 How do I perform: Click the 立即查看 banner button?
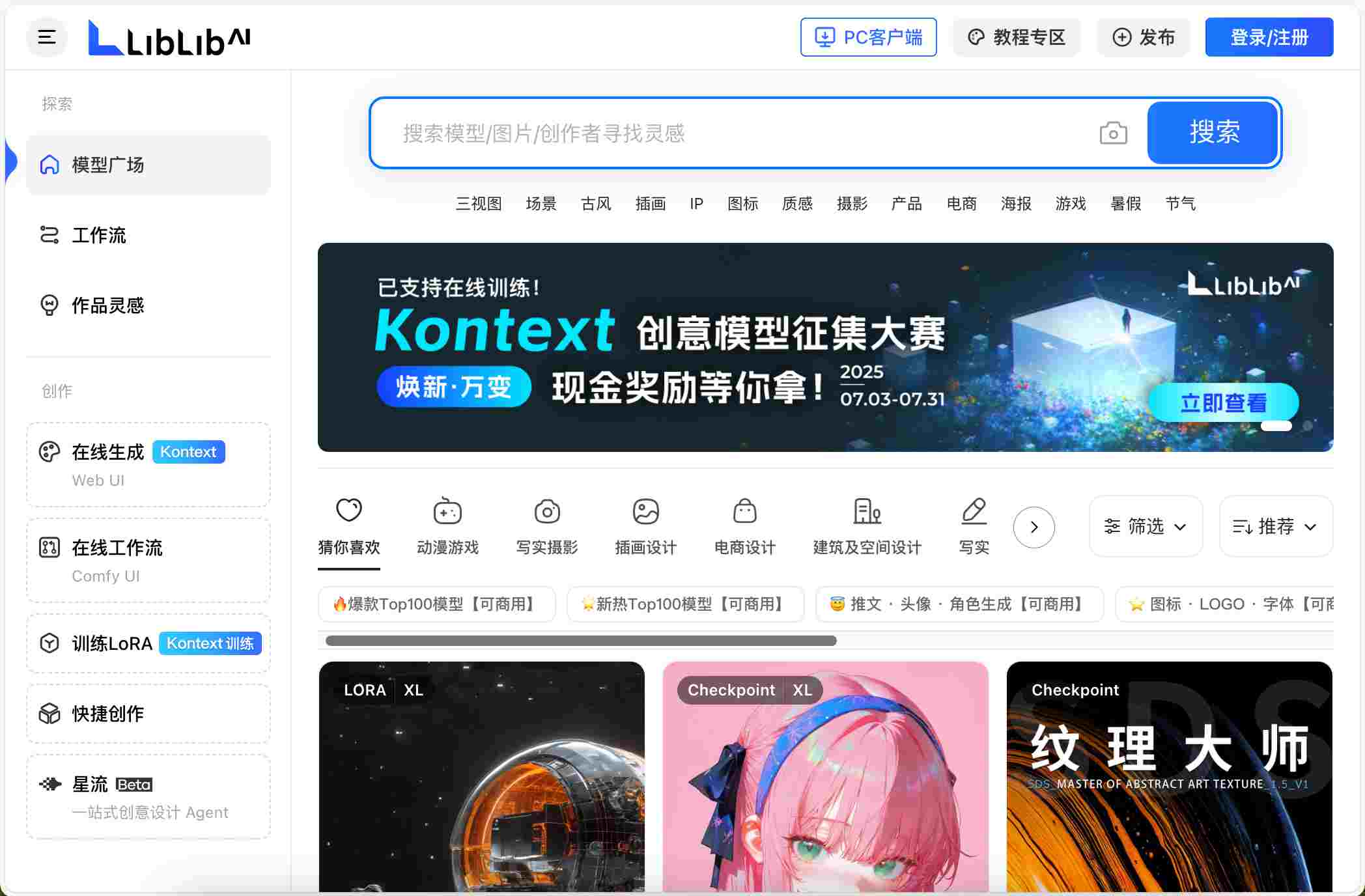pos(1222,403)
